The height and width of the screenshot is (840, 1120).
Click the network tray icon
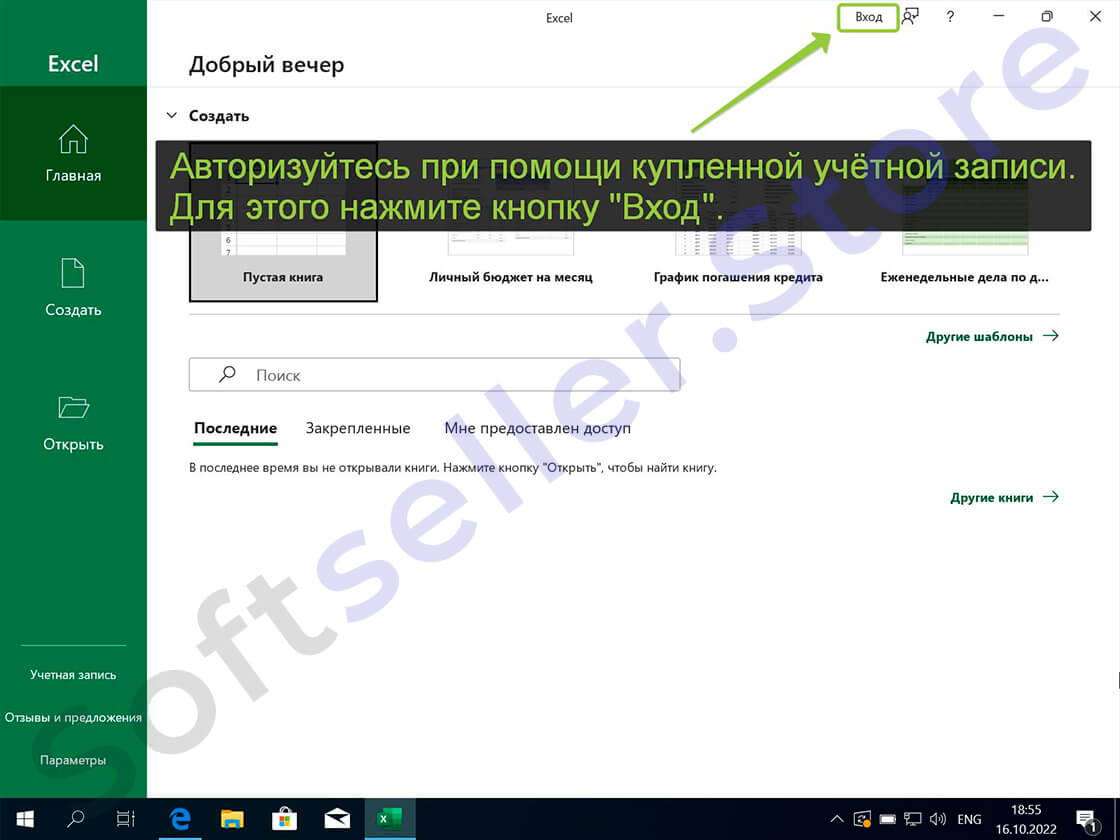(912, 819)
